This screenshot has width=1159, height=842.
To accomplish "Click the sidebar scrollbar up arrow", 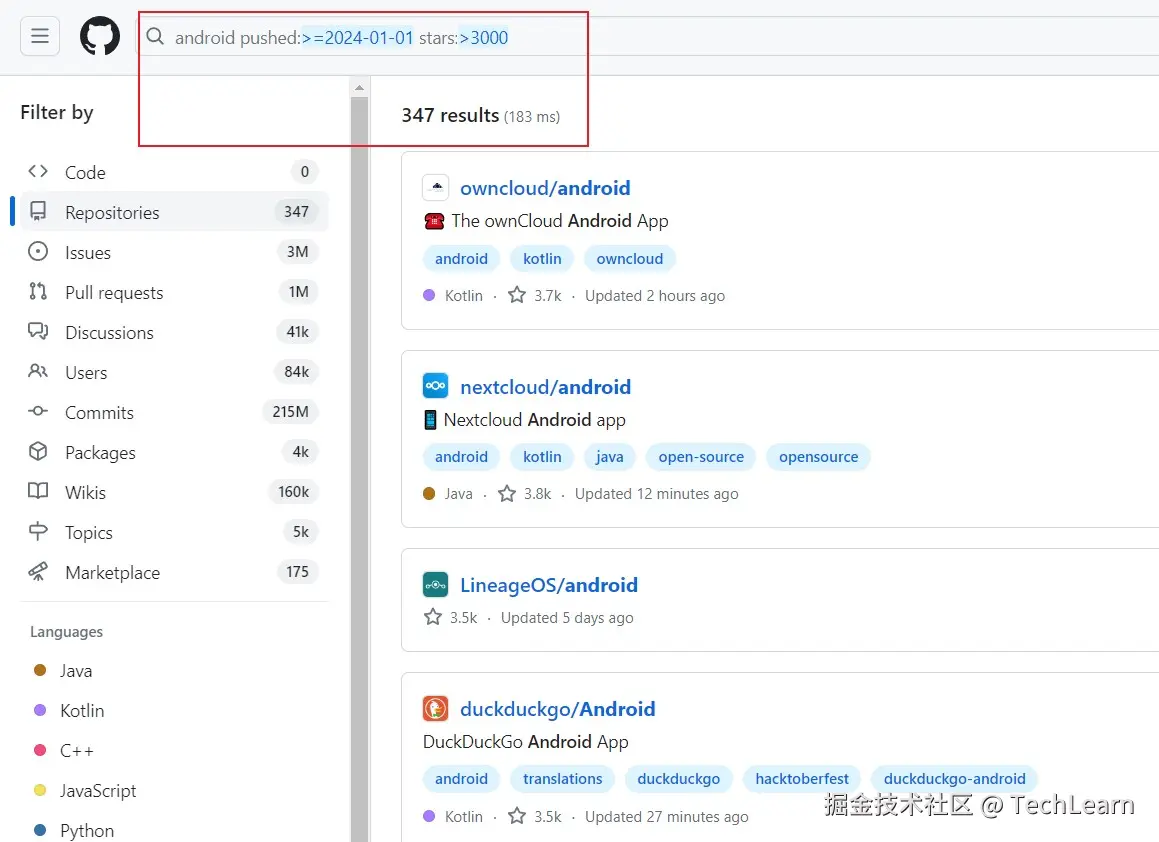I will click(x=359, y=87).
